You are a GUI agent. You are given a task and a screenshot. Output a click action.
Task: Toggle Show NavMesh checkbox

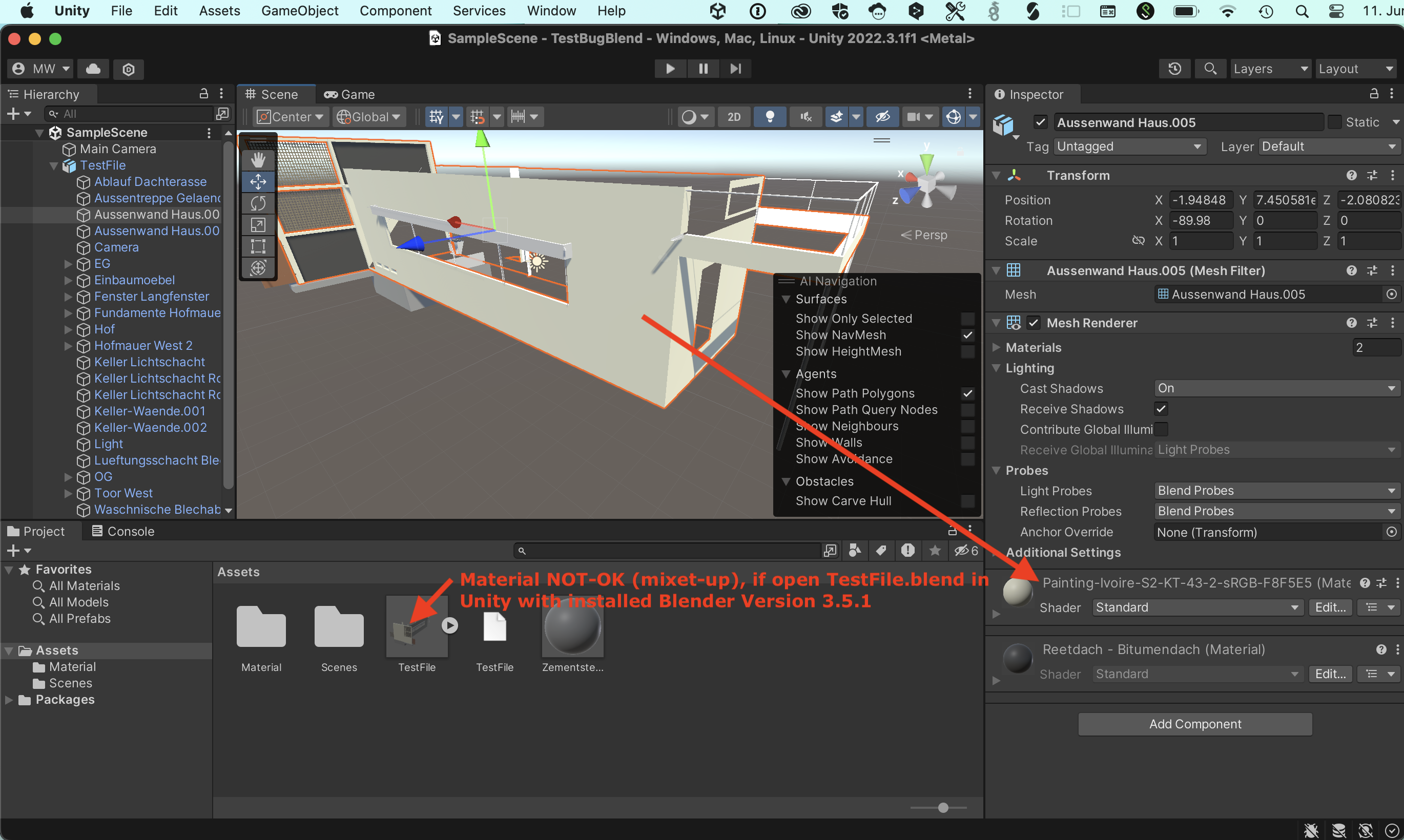[x=967, y=335]
